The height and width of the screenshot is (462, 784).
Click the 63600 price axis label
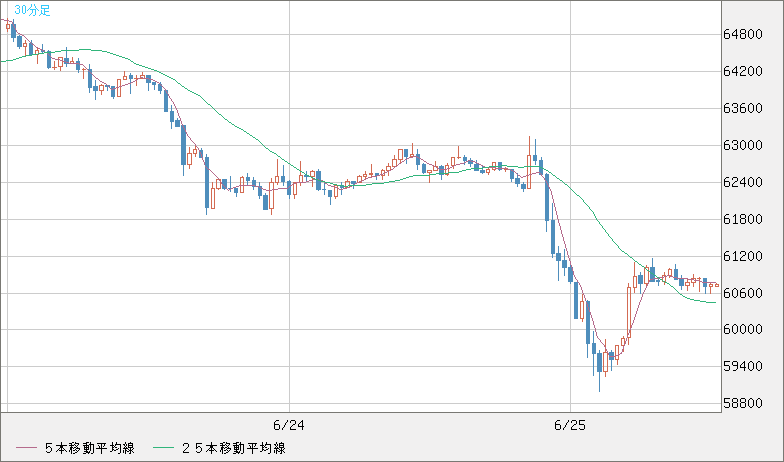pyautogui.click(x=743, y=108)
